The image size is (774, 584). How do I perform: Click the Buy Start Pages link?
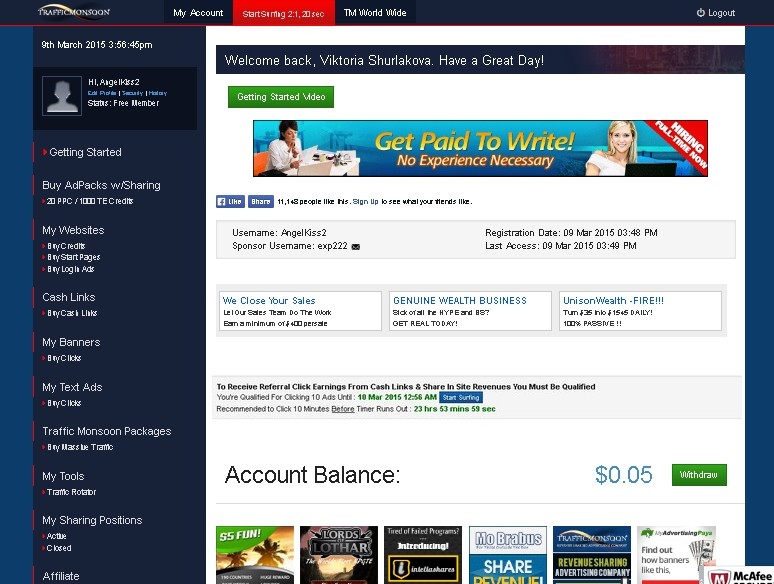(x=74, y=257)
